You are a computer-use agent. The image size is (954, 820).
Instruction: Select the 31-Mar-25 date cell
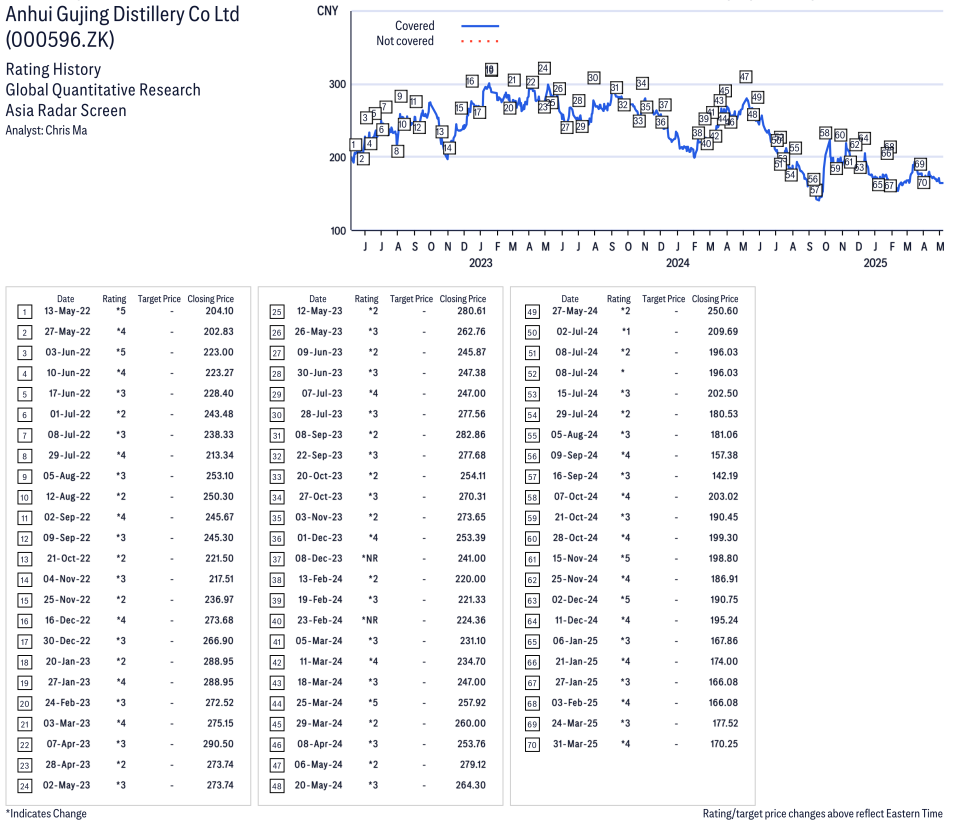(x=576, y=744)
